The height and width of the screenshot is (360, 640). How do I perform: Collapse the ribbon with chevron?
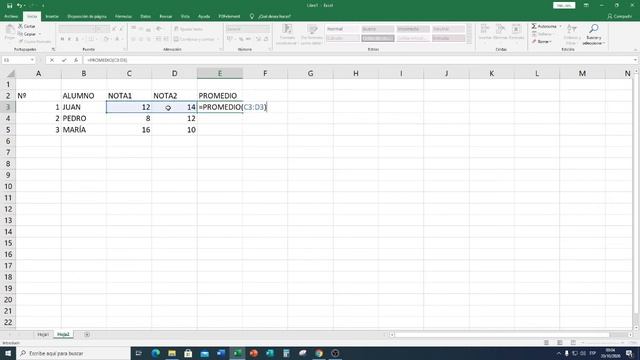click(x=635, y=50)
